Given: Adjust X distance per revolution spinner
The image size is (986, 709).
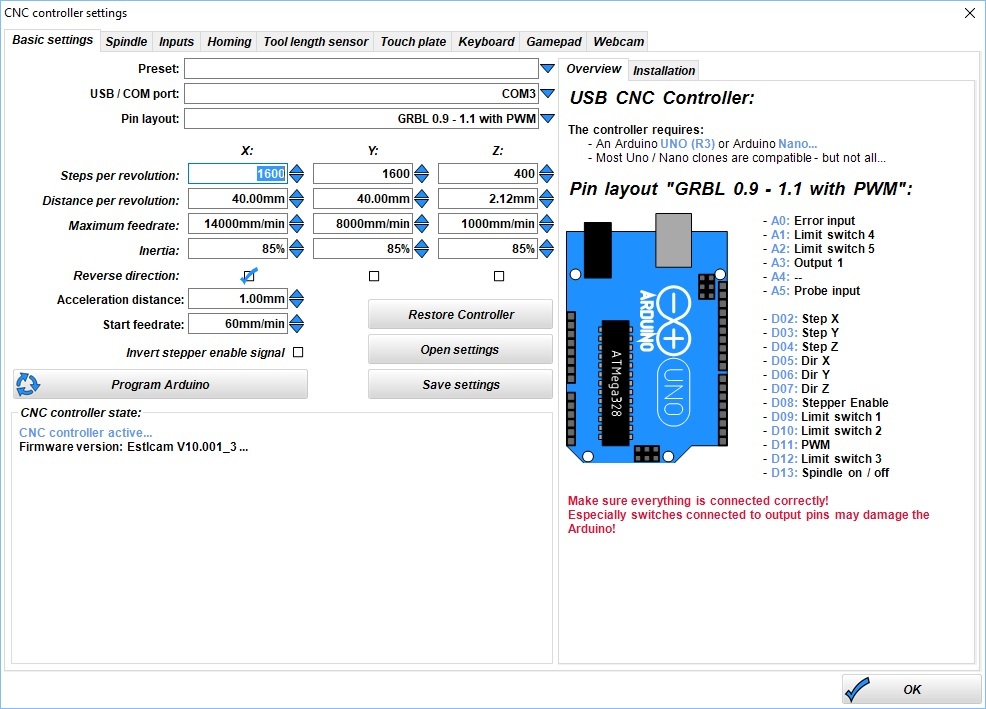Looking at the screenshot, I should tap(297, 199).
